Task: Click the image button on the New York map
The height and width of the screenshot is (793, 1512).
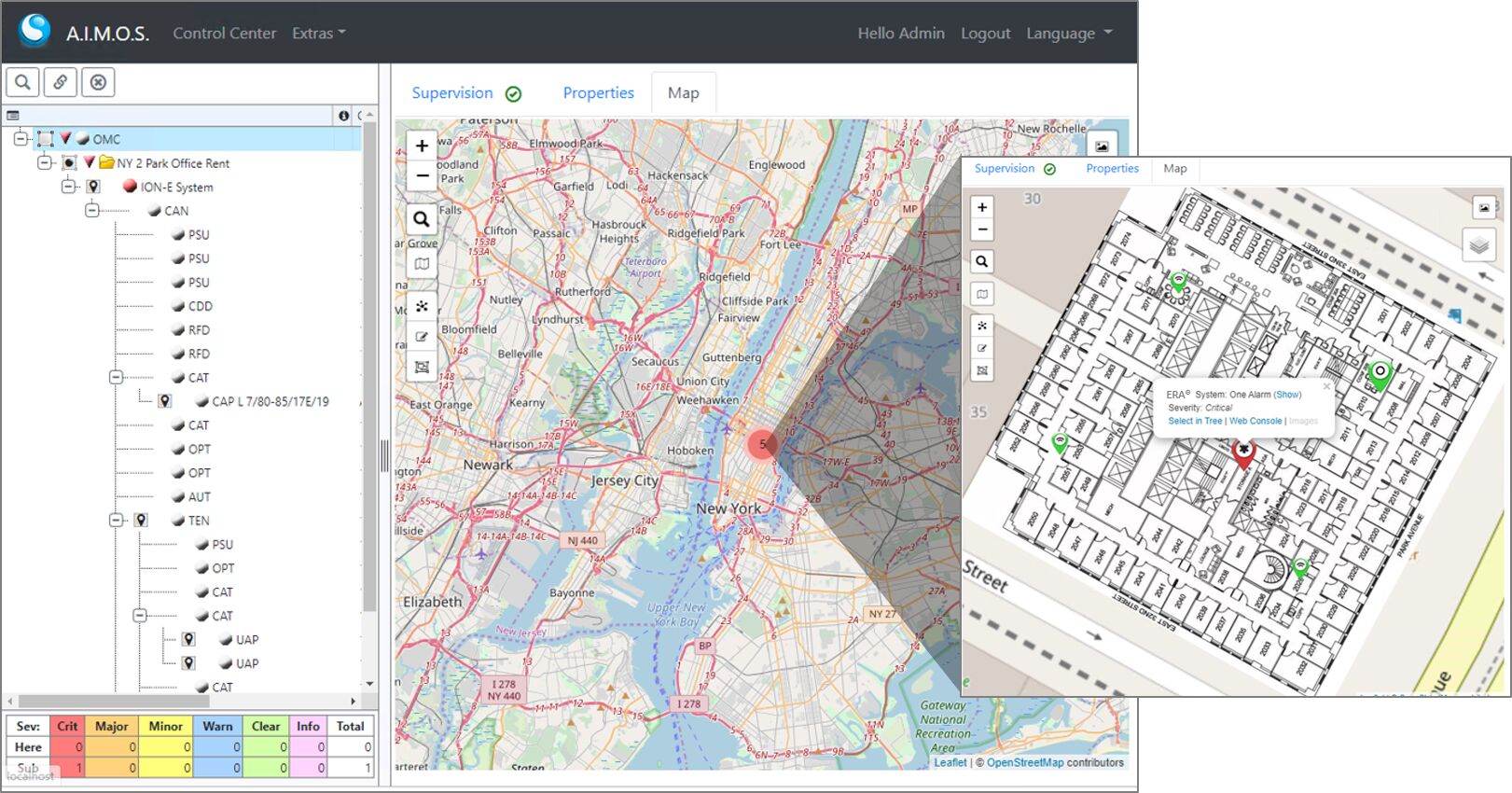Action: pos(1102,146)
